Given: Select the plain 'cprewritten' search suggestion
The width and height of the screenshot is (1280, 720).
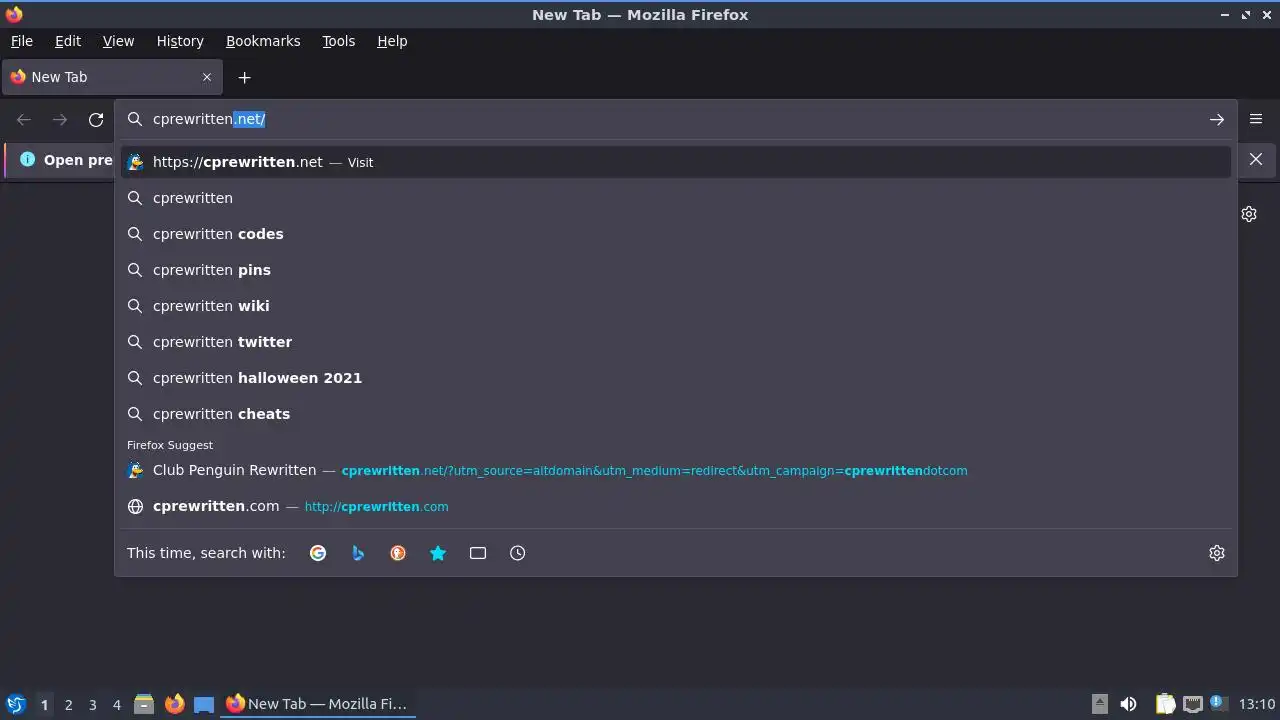Looking at the screenshot, I should tap(676, 198).
